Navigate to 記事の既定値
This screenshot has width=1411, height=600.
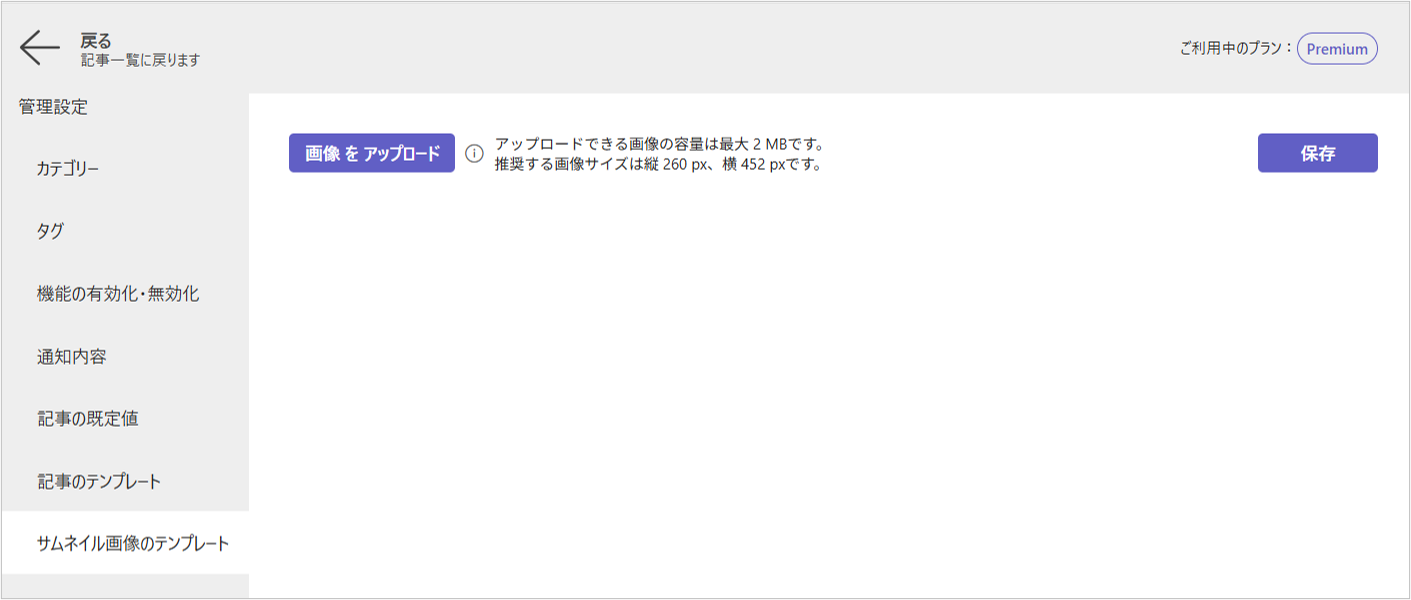87,419
